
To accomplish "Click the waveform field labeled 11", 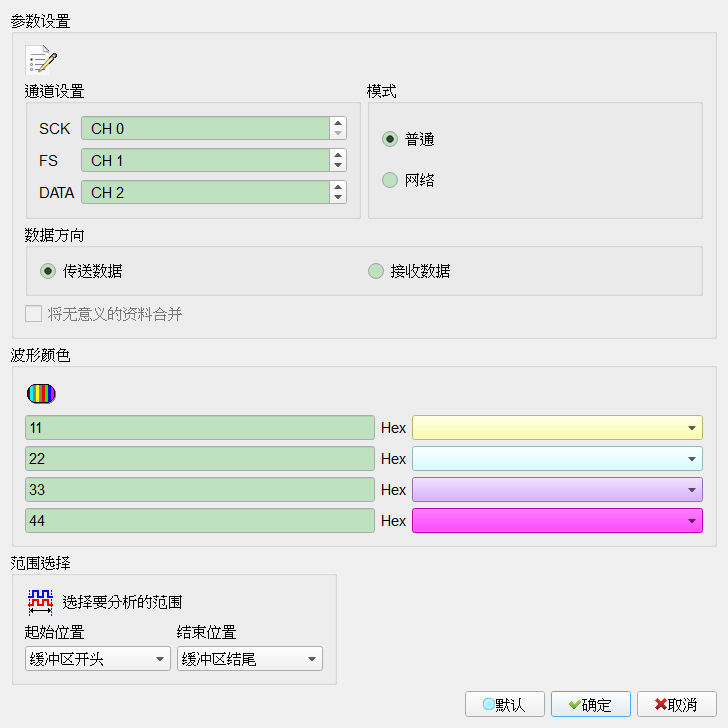I will click(x=200, y=428).
